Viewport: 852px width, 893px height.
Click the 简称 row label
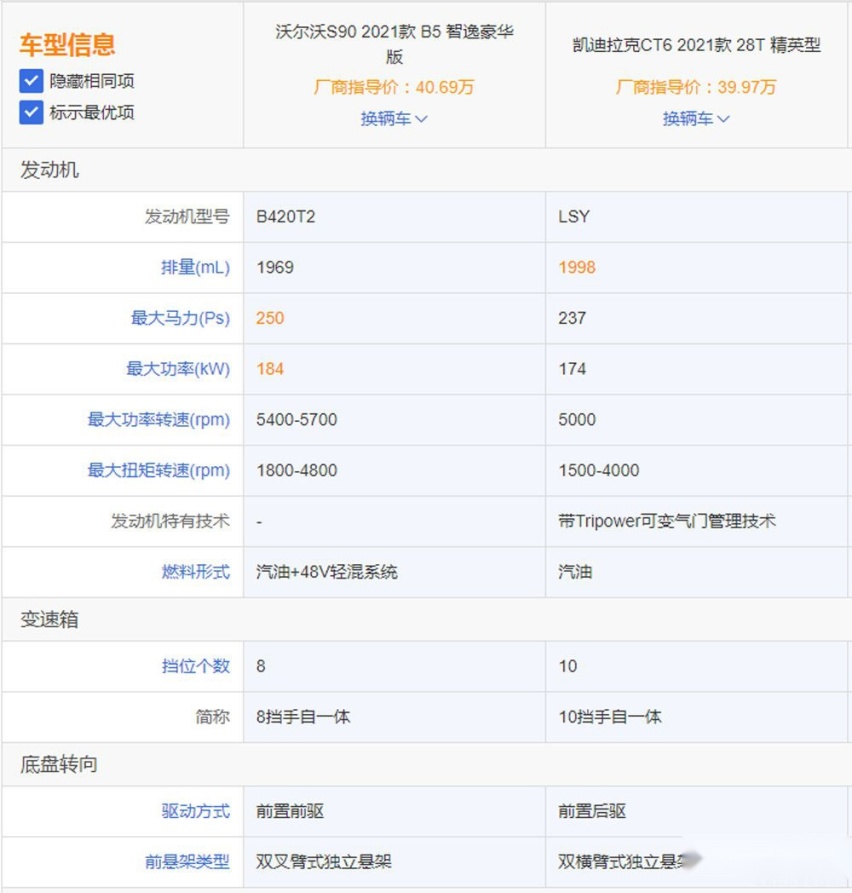[x=212, y=716]
